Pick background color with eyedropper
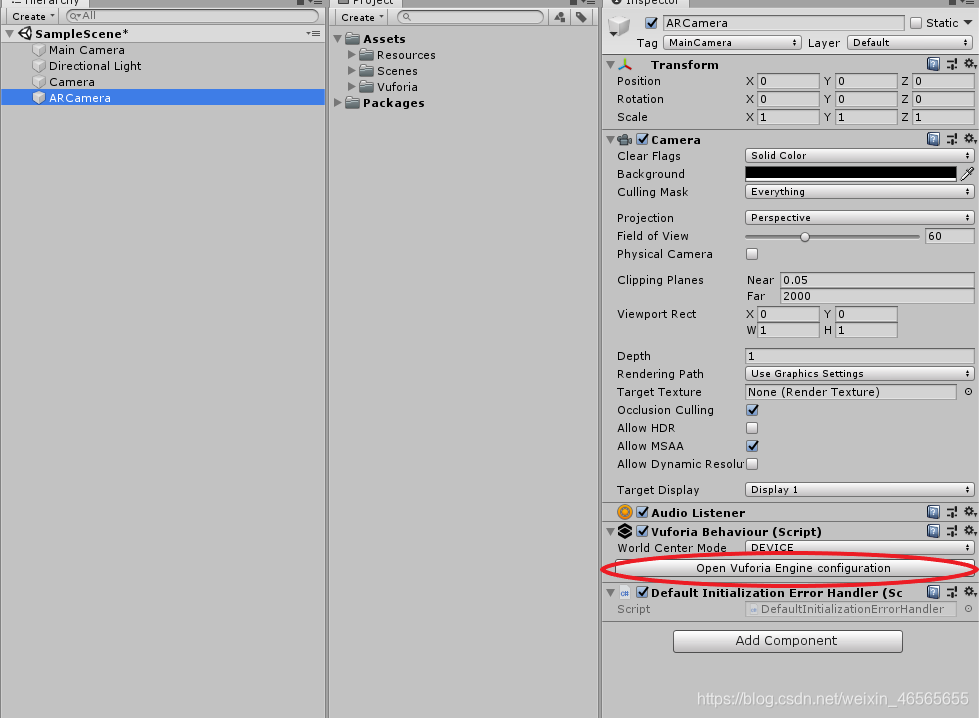Viewport: 979px width, 718px height. 967,174
